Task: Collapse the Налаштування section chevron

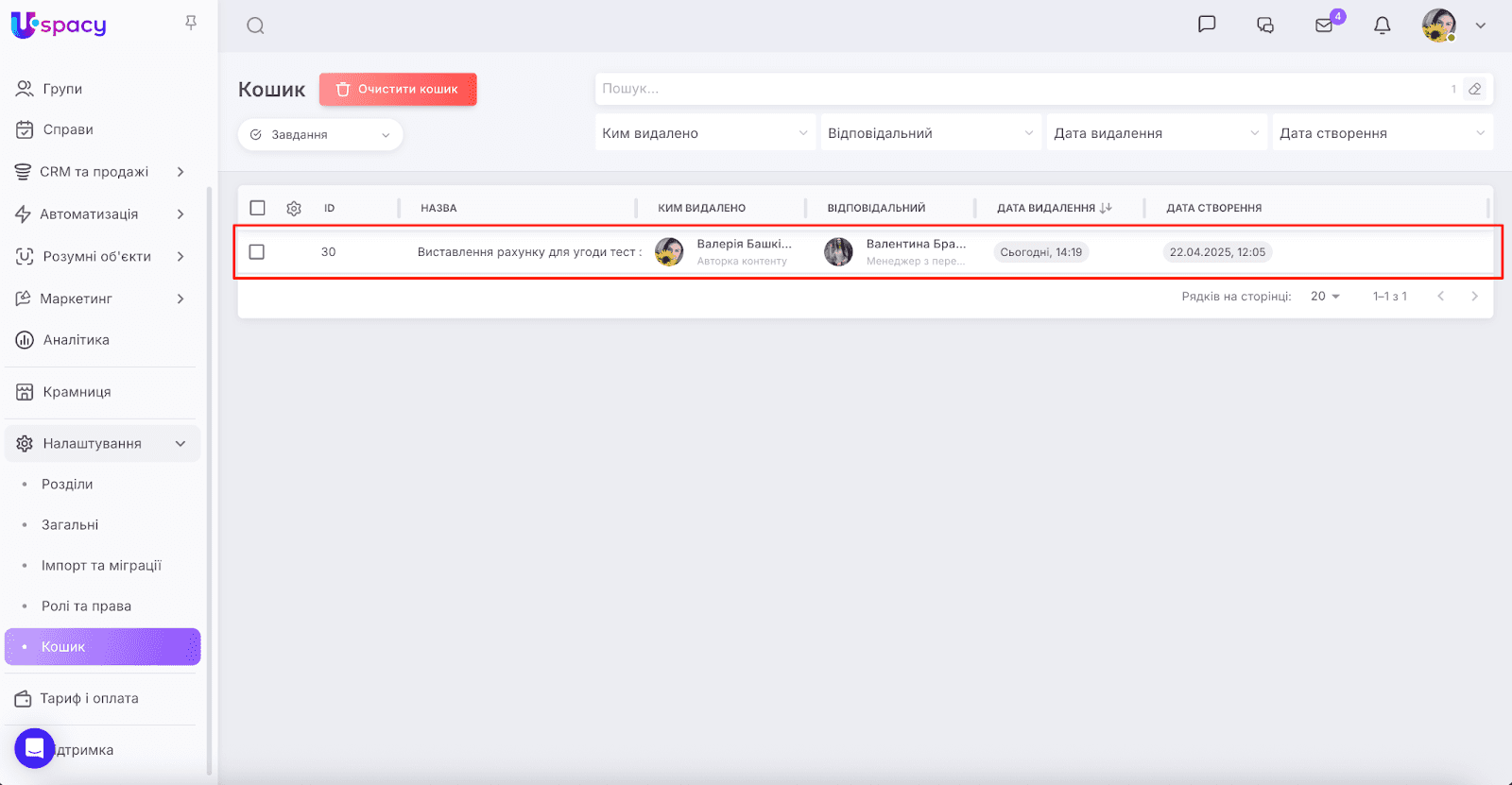Action: 180,444
